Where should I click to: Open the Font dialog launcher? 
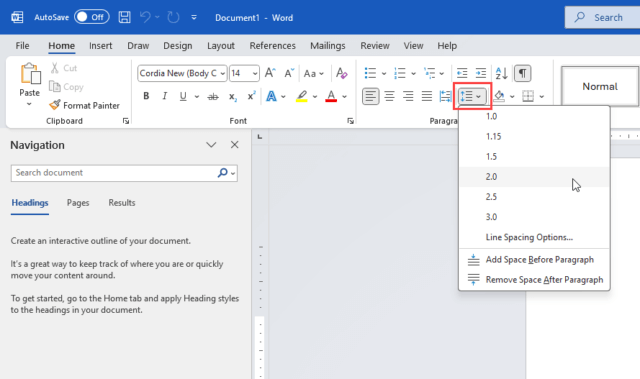[x=350, y=121]
